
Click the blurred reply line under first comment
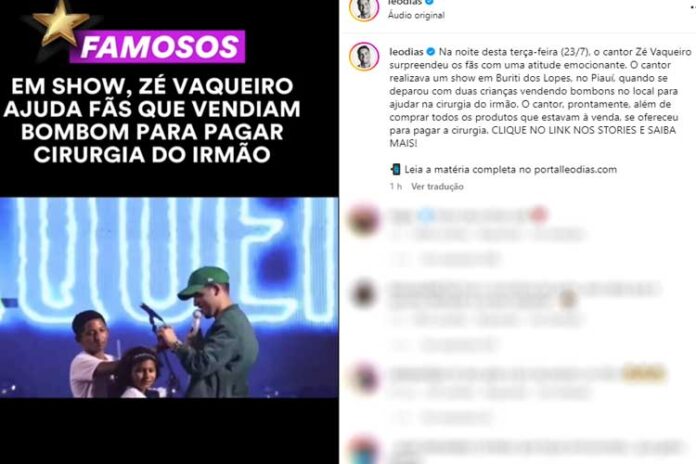pos(459,259)
